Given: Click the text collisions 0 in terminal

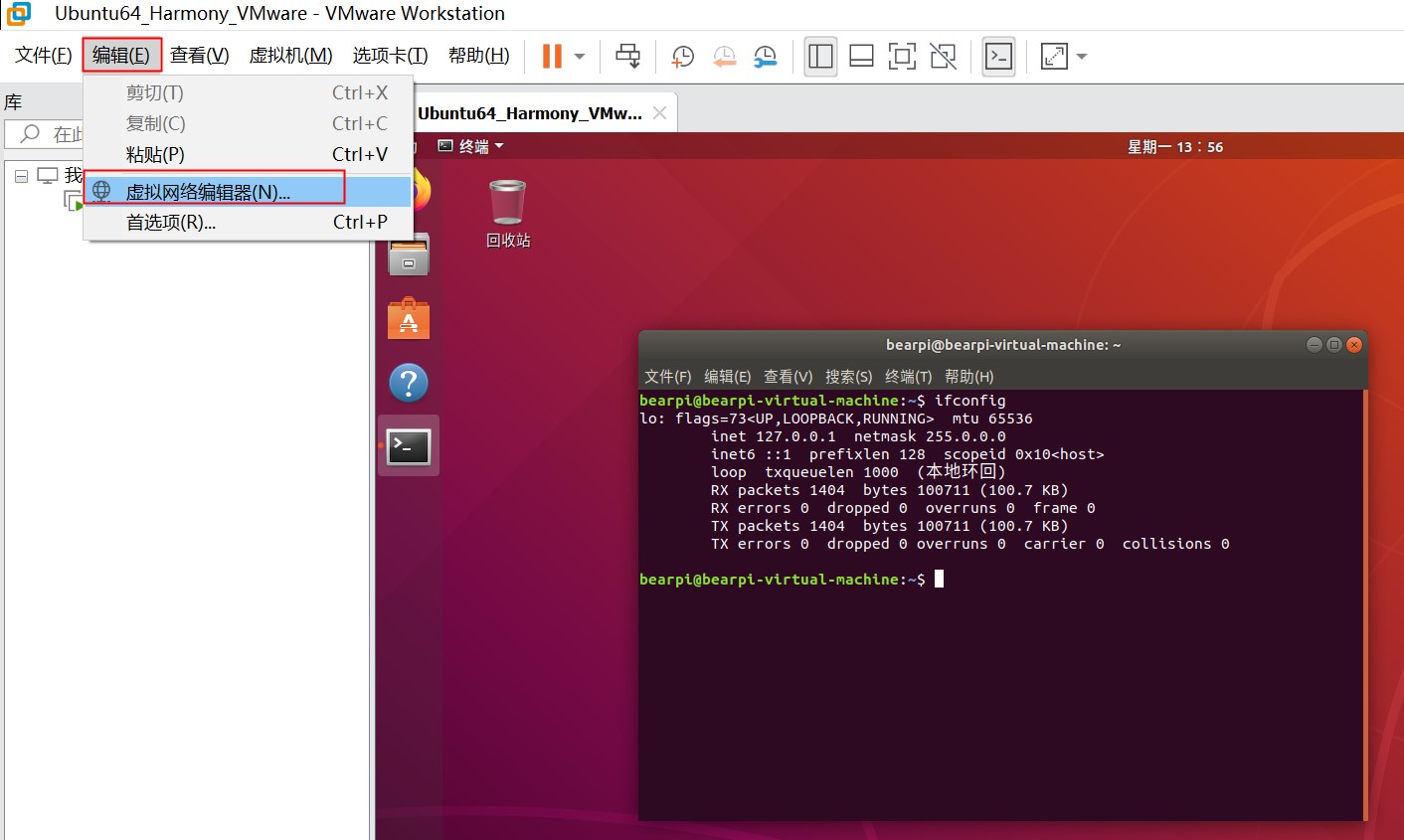Looking at the screenshot, I should click(1176, 544).
